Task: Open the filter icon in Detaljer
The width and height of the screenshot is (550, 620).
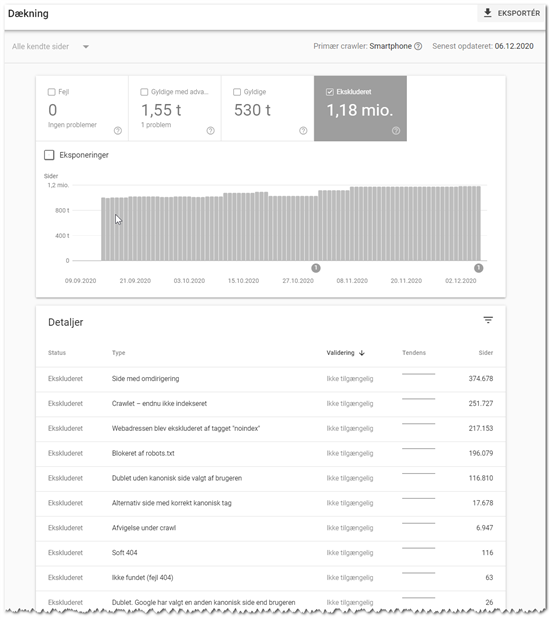Action: pos(488,320)
